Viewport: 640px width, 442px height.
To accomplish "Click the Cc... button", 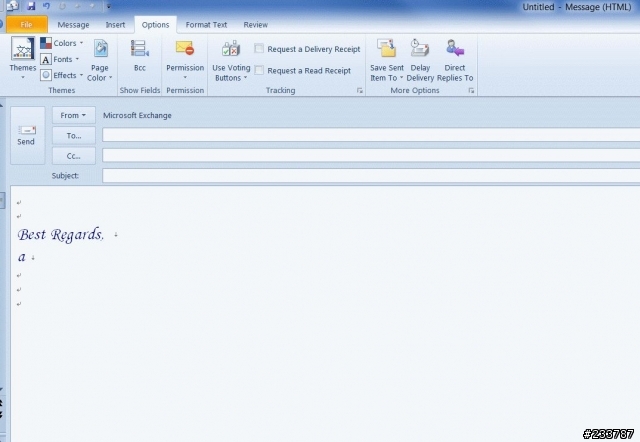I will click(74, 156).
